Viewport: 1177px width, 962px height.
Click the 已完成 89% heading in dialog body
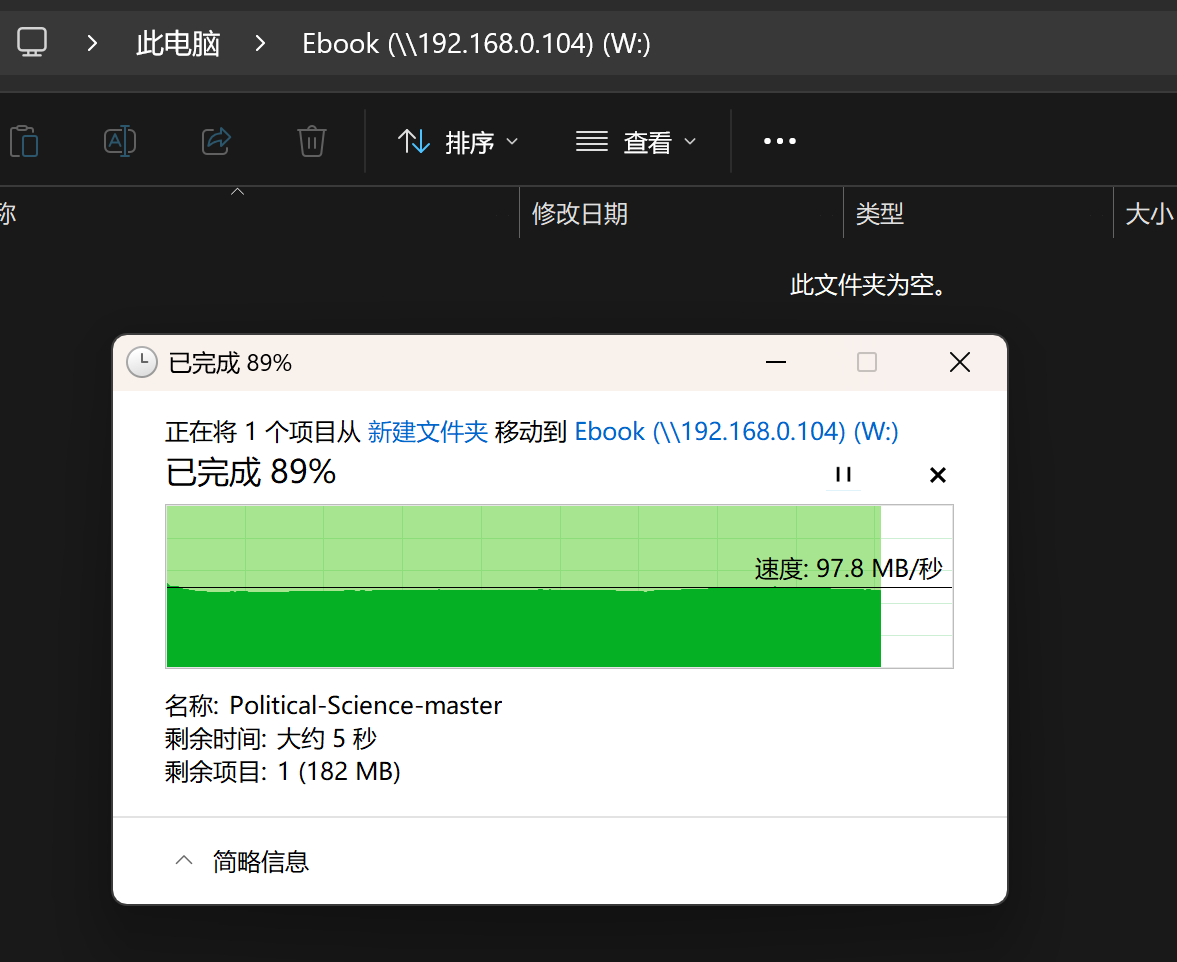tap(250, 472)
